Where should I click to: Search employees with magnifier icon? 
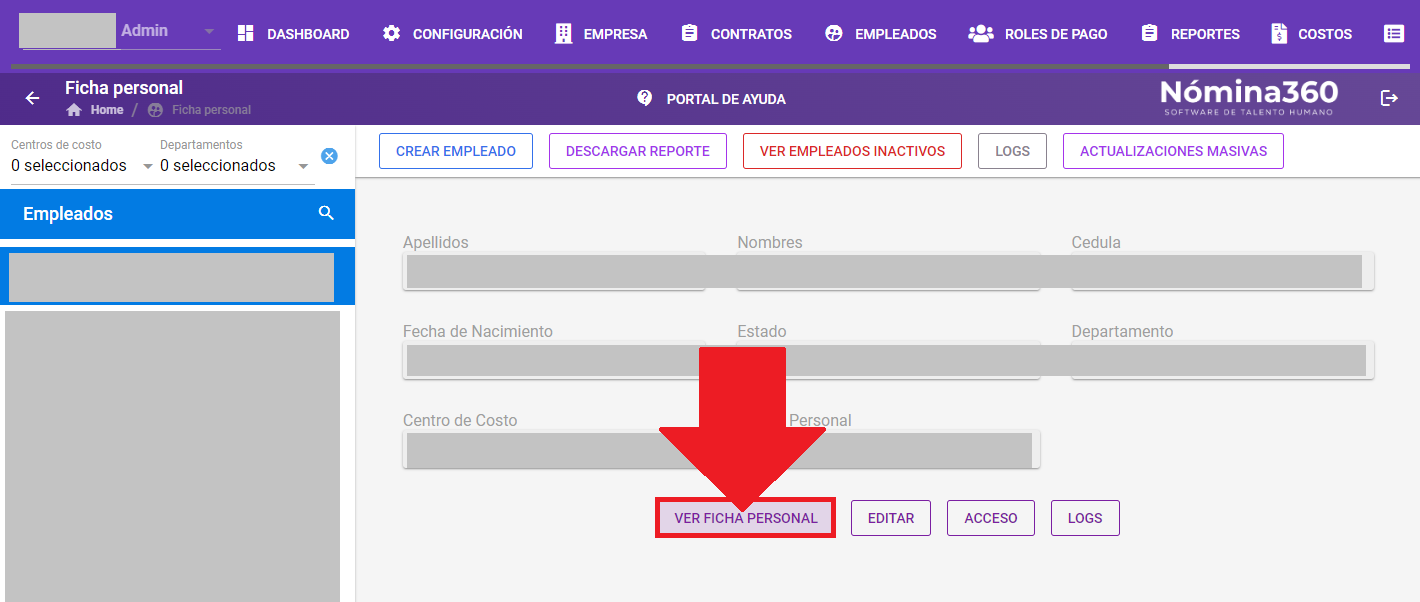(326, 213)
